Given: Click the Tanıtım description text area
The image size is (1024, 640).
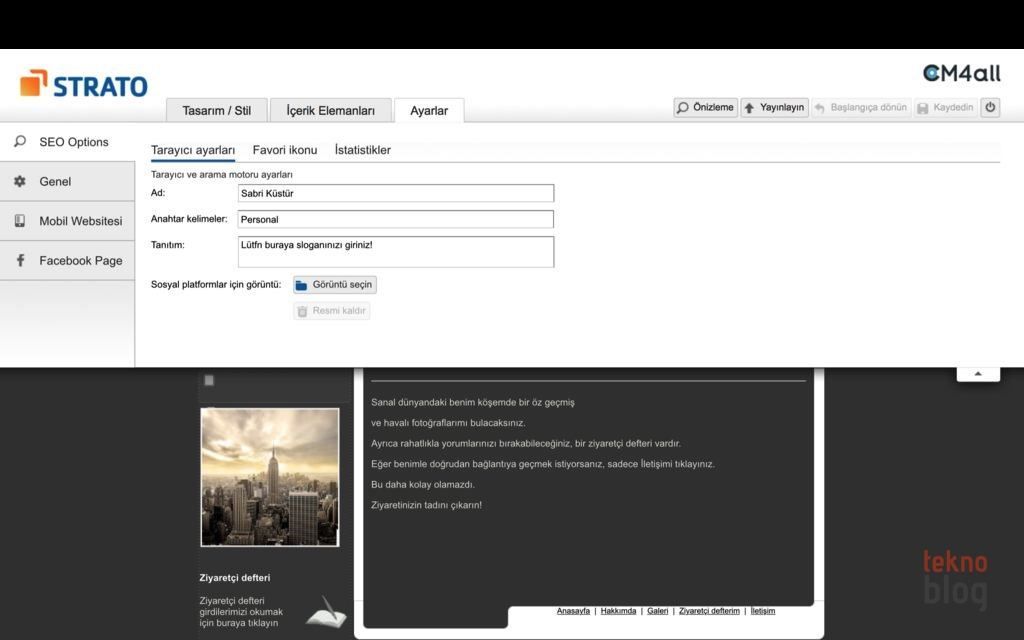Looking at the screenshot, I should [x=395, y=252].
